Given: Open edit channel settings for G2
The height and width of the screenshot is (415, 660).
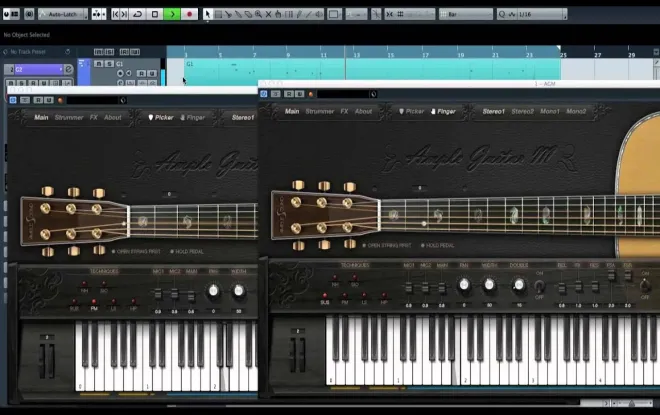Looking at the screenshot, I should click(69, 69).
